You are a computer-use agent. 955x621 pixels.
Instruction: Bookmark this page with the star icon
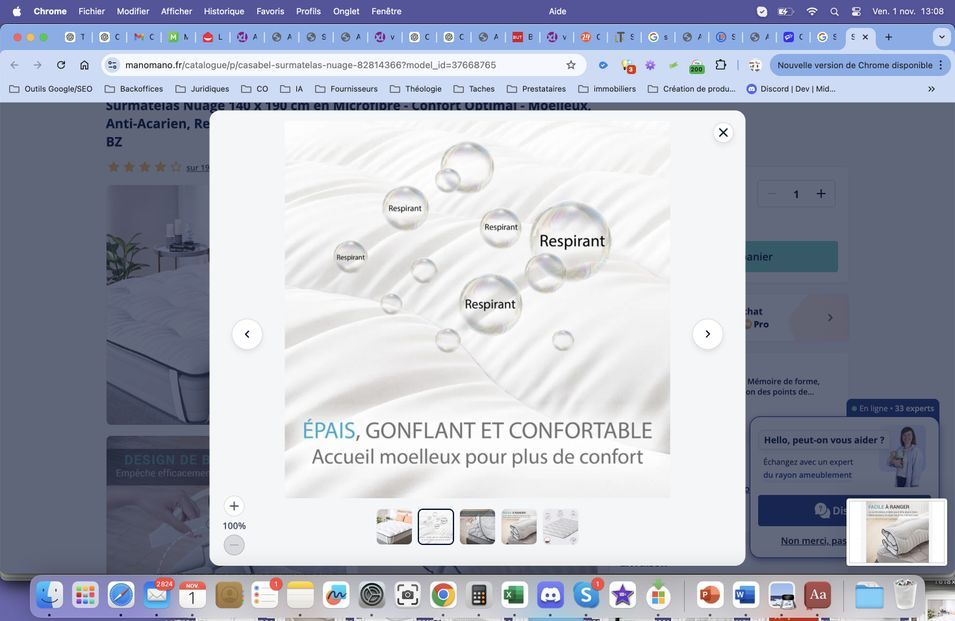pyautogui.click(x=571, y=65)
